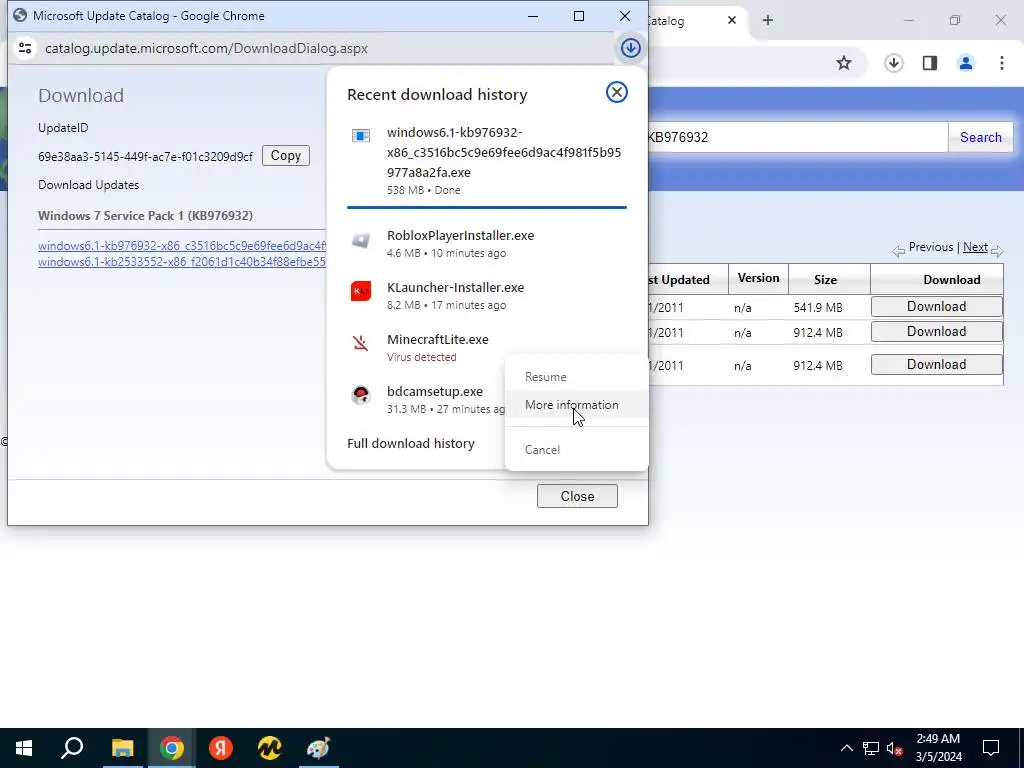Sort by the Version column header
The height and width of the screenshot is (768, 1024).
pyautogui.click(x=758, y=278)
